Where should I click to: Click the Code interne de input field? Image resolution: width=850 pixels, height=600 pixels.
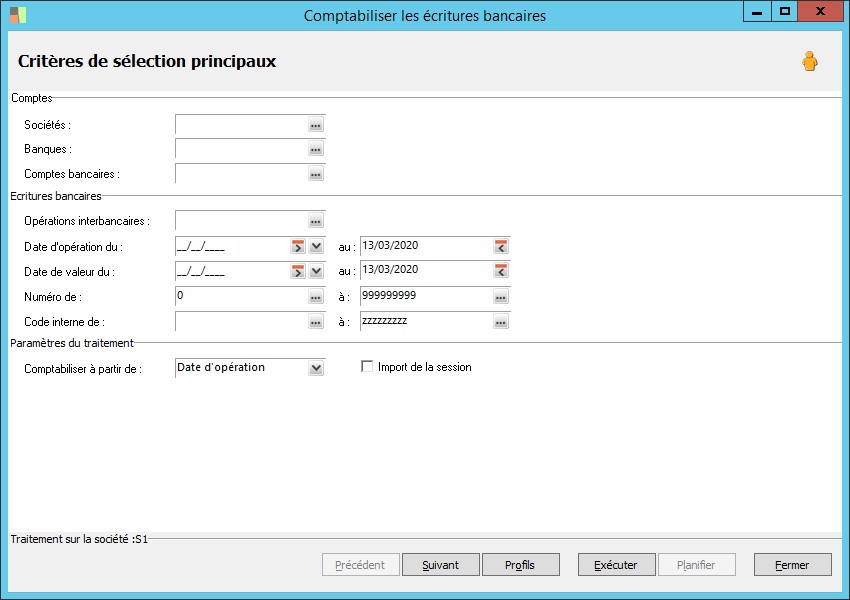242,321
